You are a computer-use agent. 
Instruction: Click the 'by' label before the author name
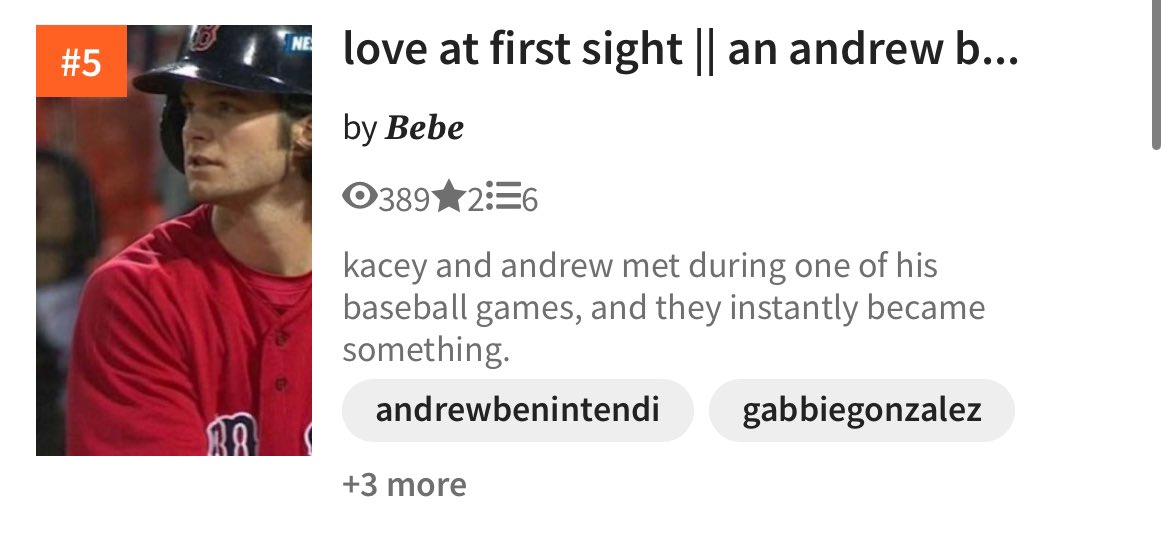click(359, 129)
